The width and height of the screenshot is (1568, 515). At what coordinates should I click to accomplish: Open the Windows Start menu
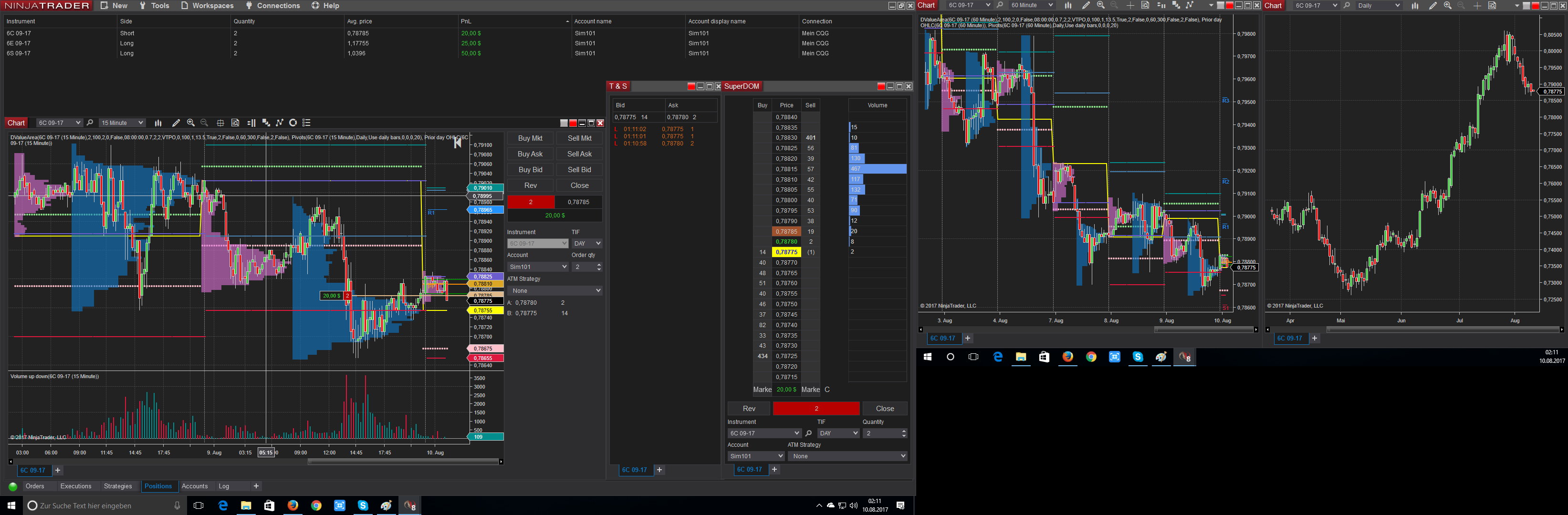coord(11,505)
